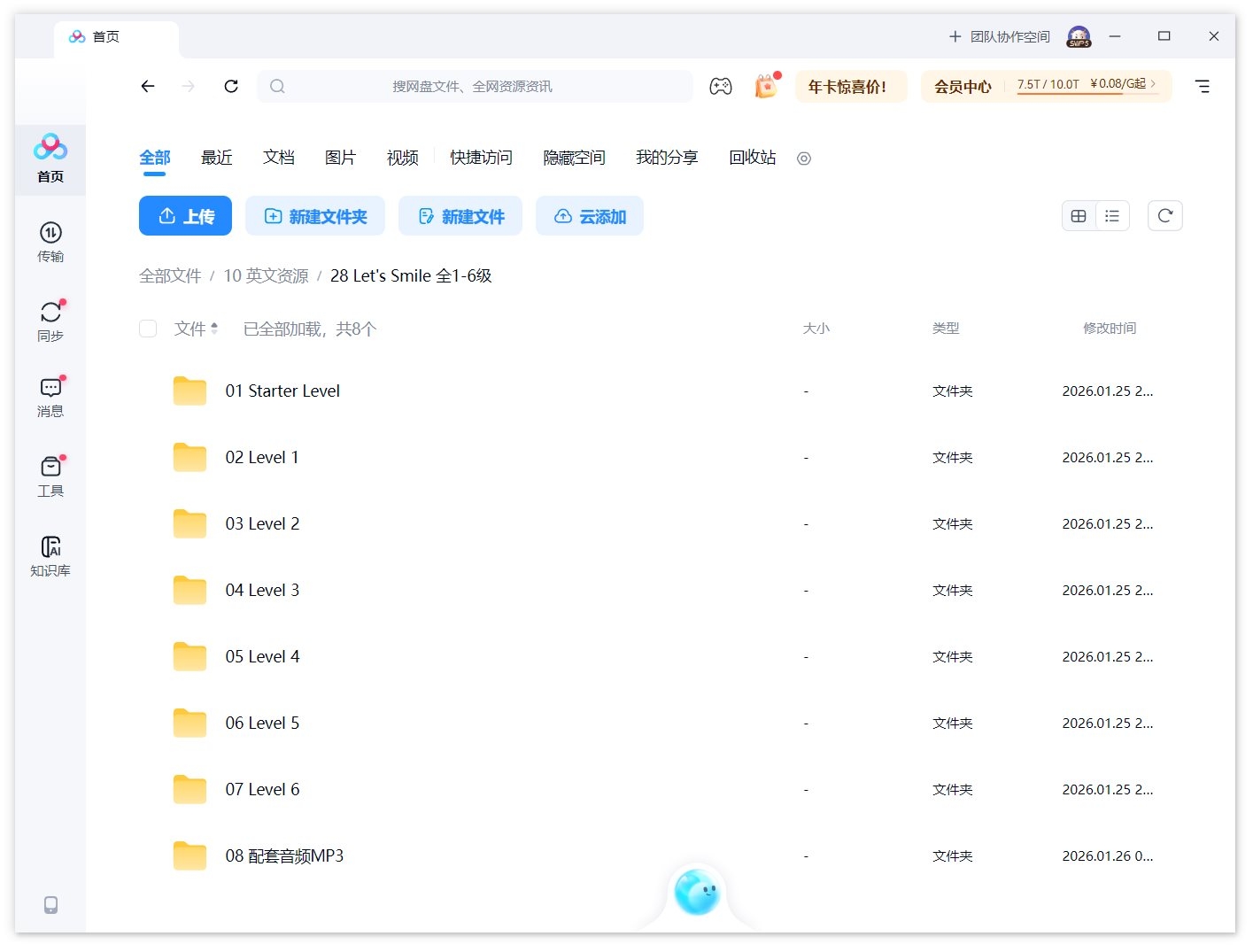Switch to list view display
This screenshot has height=952, width=1253.
pos(1112,215)
